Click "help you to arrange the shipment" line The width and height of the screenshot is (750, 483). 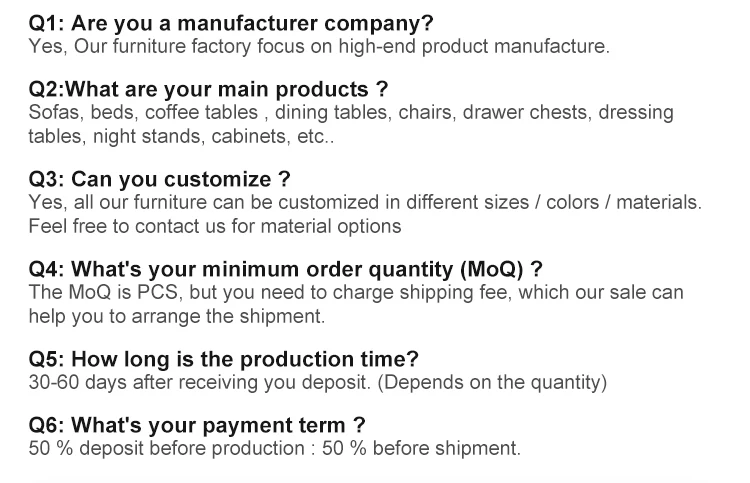(177, 316)
